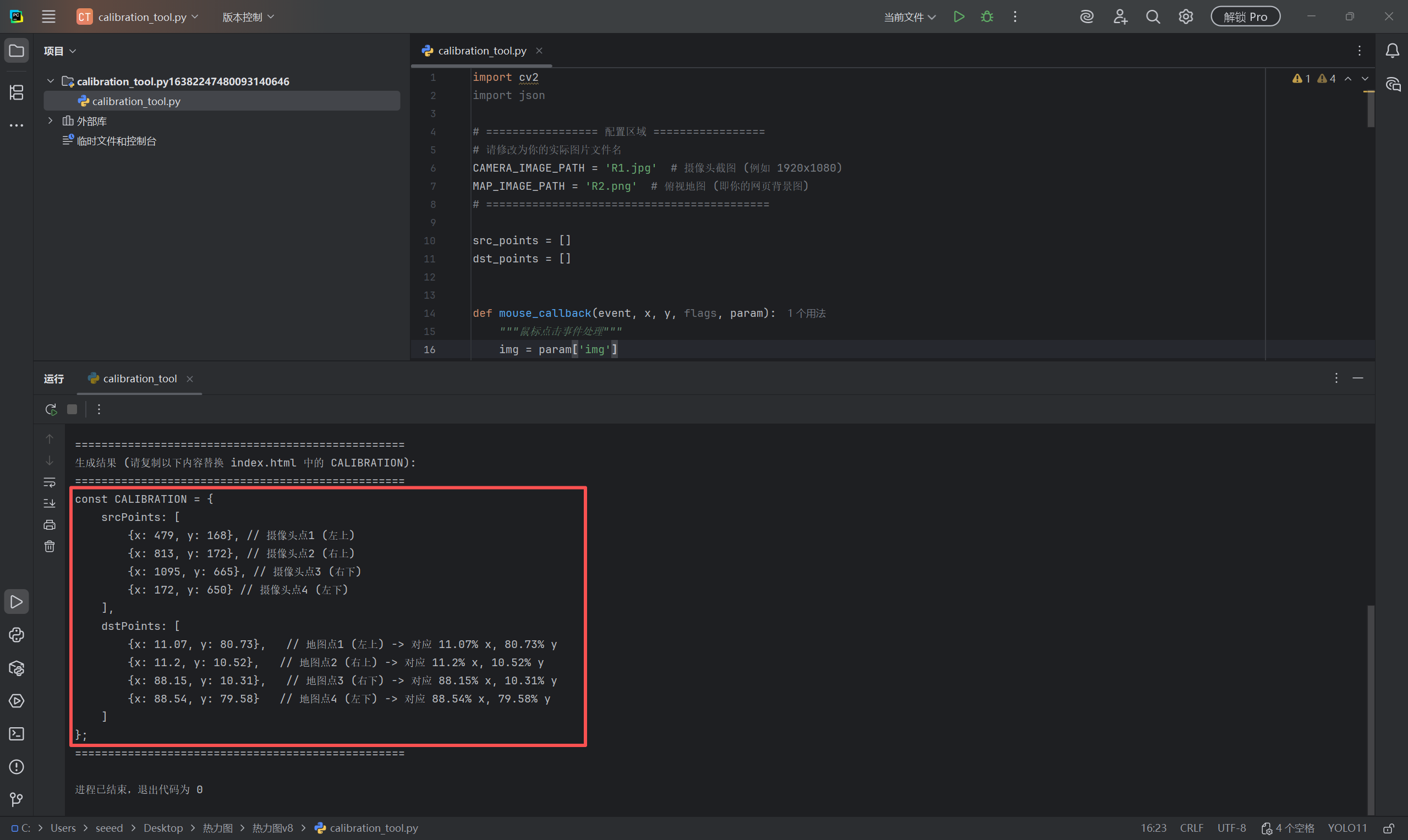Click the 热力图v8 breadcrumb in the status bar

point(272,828)
